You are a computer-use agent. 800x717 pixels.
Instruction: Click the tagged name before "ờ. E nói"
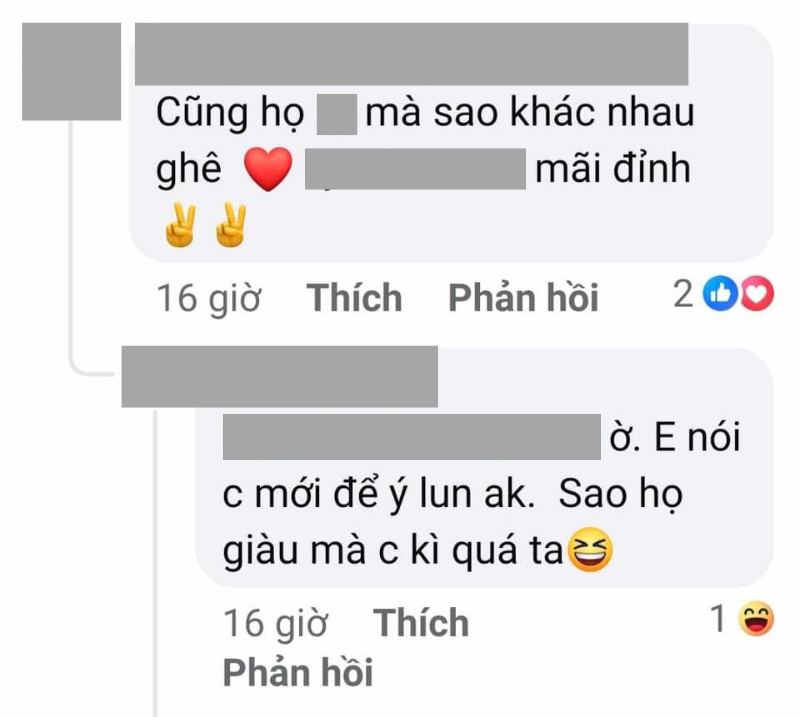click(412, 437)
